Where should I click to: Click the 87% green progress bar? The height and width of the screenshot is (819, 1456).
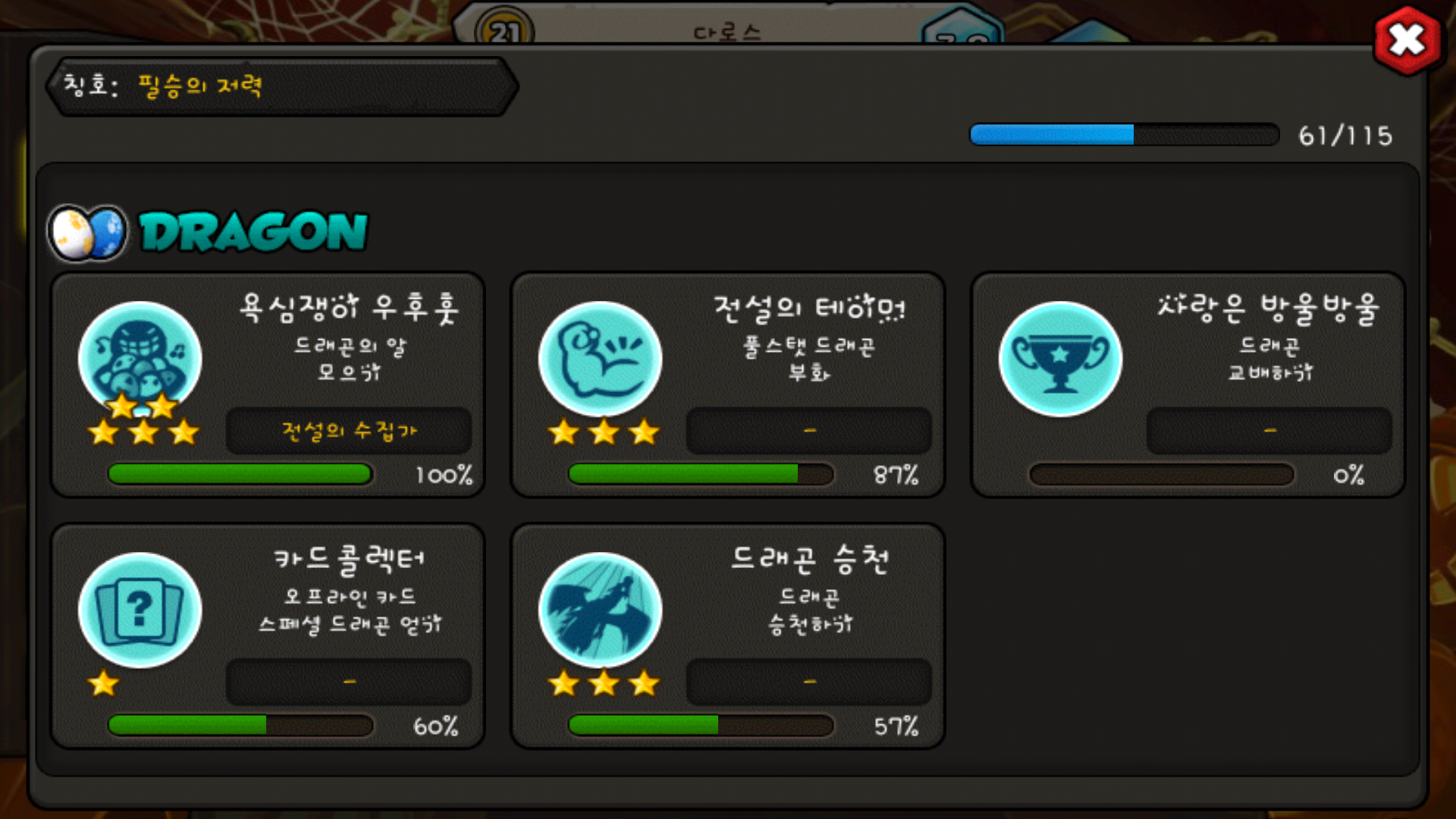701,474
